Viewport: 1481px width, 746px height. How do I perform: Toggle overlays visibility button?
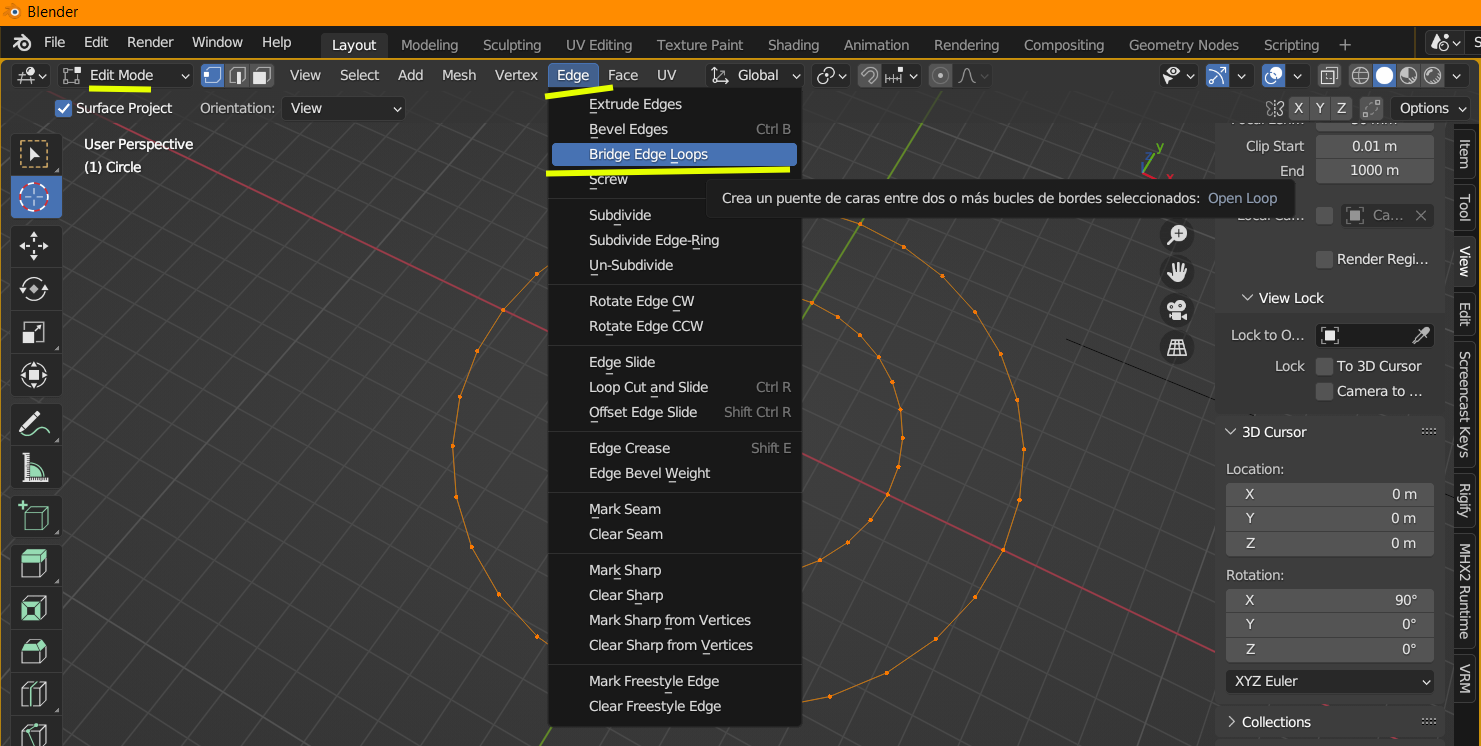[x=1274, y=75]
